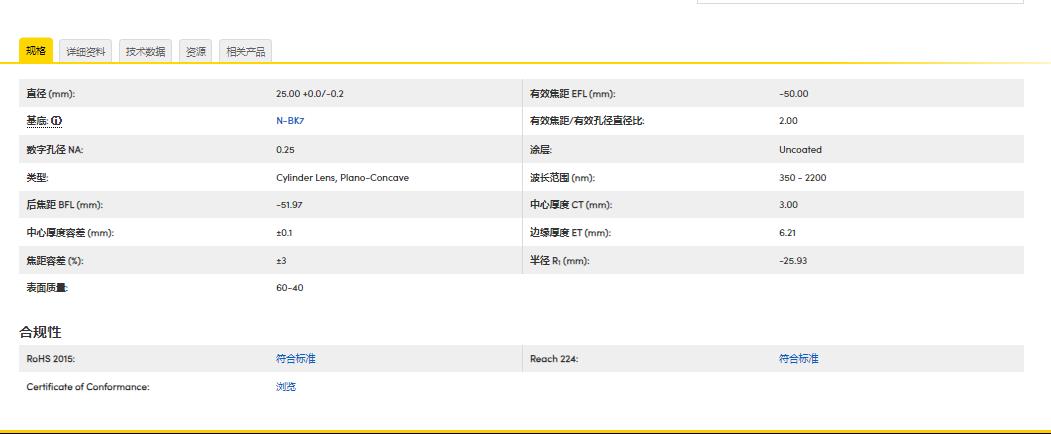Open RoHS 2015 符合标准 link
The image size is (1051, 434).
point(295,359)
